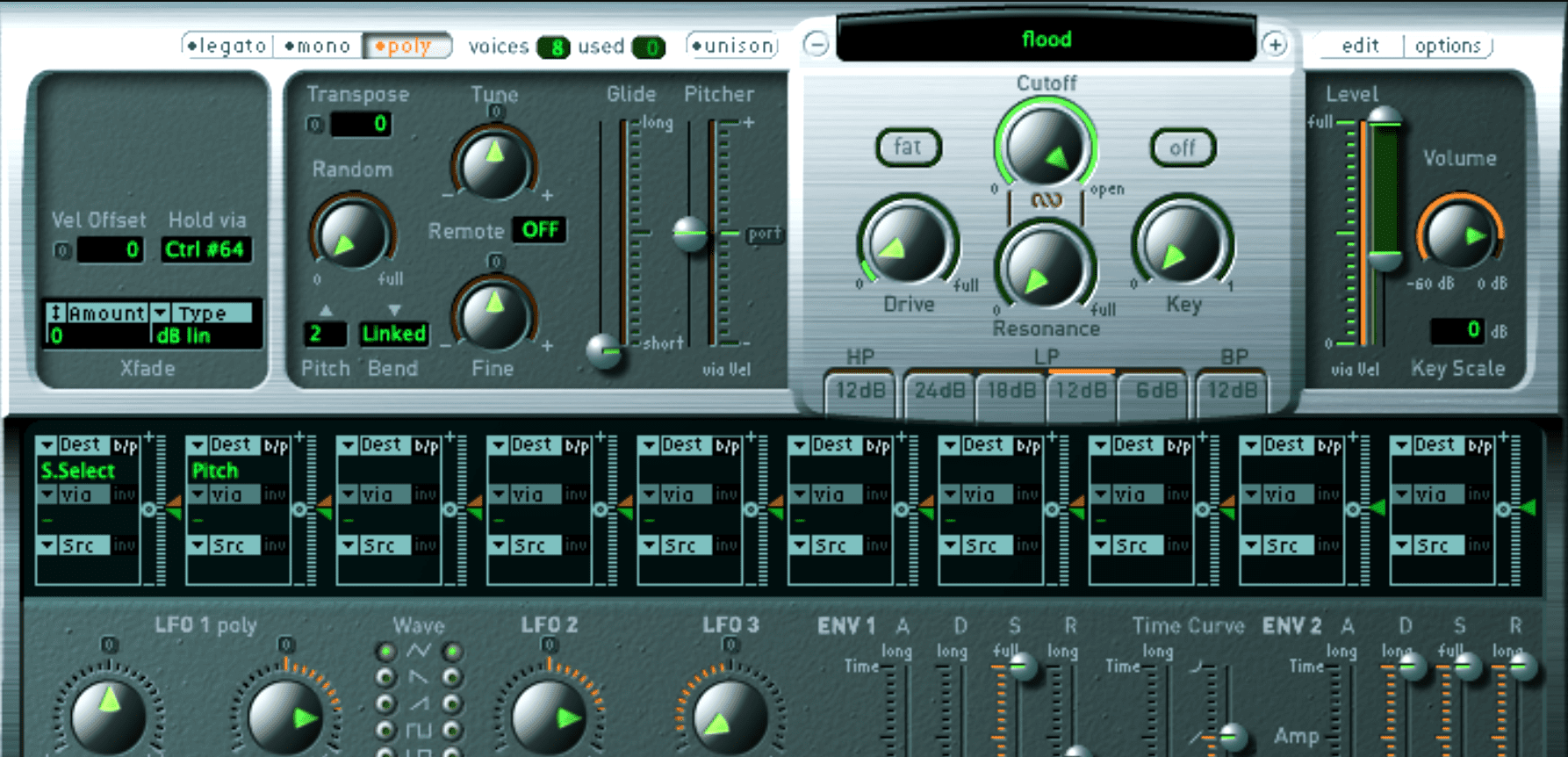Click the zero button above the LFO 2 knob
This screenshot has width=1568, height=757.
tap(550, 645)
